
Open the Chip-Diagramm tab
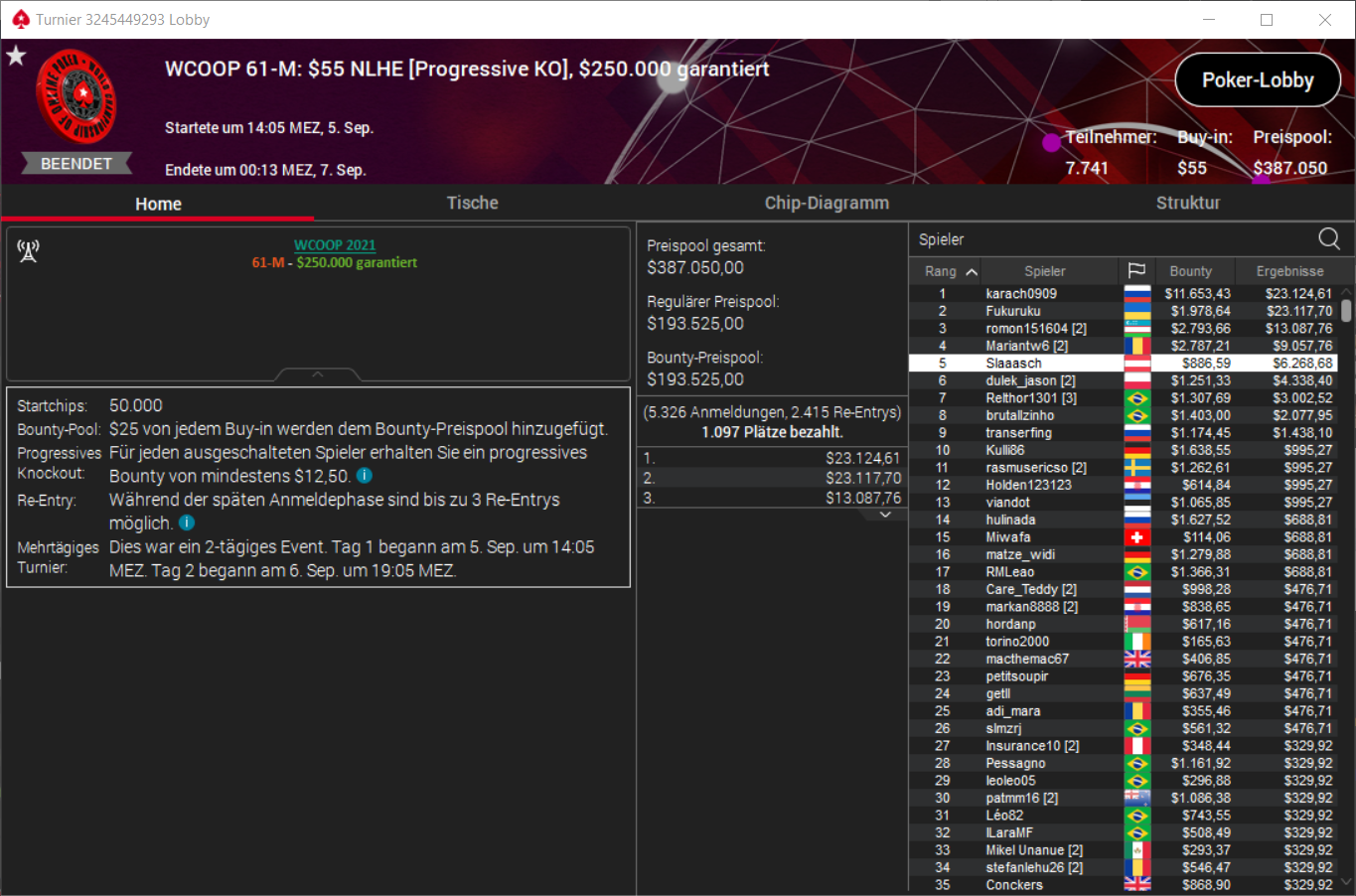(827, 203)
